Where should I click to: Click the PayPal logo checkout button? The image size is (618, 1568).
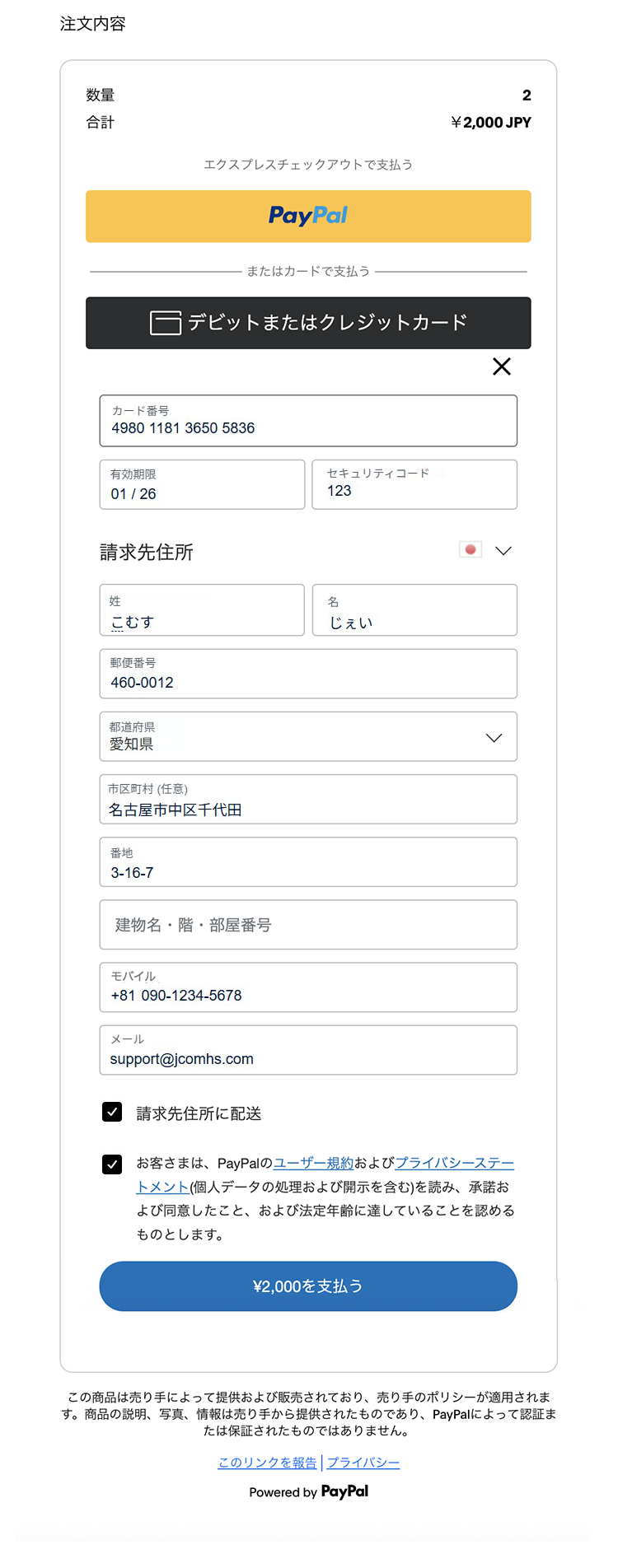coord(308,216)
